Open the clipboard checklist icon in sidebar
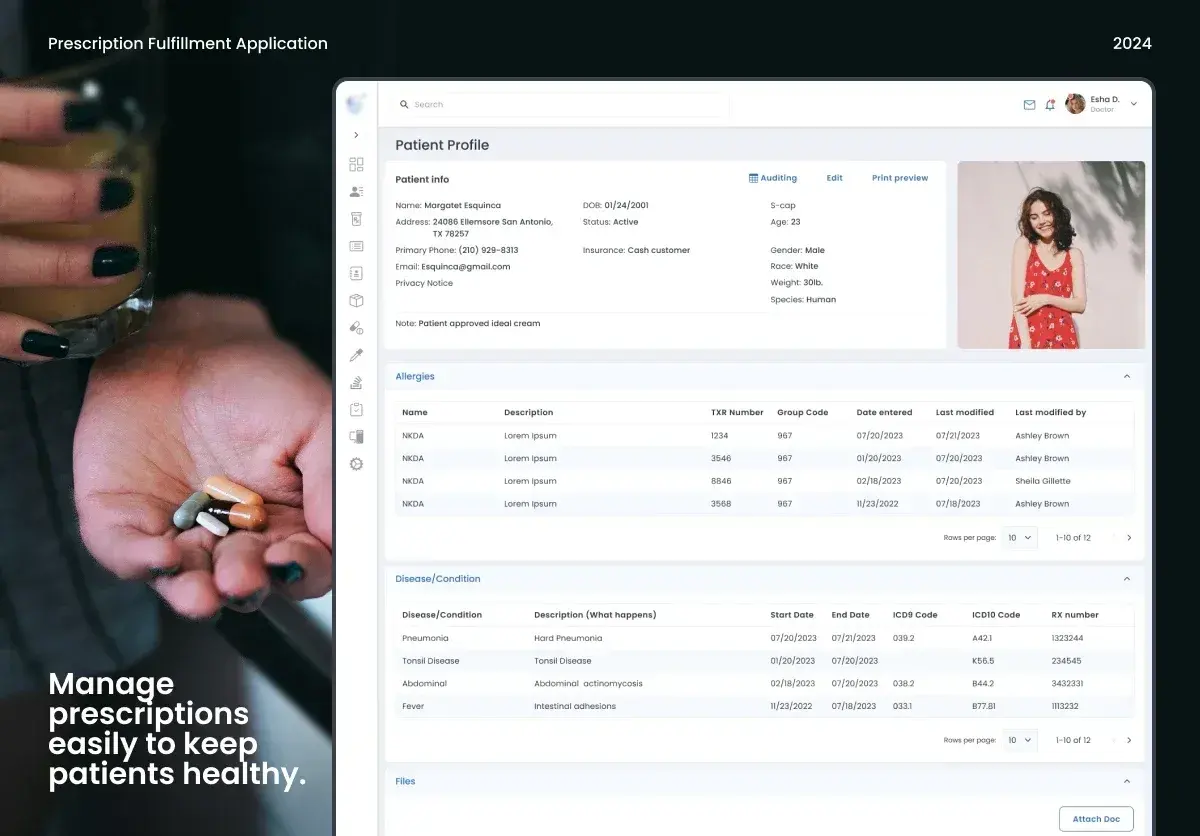 coord(356,408)
